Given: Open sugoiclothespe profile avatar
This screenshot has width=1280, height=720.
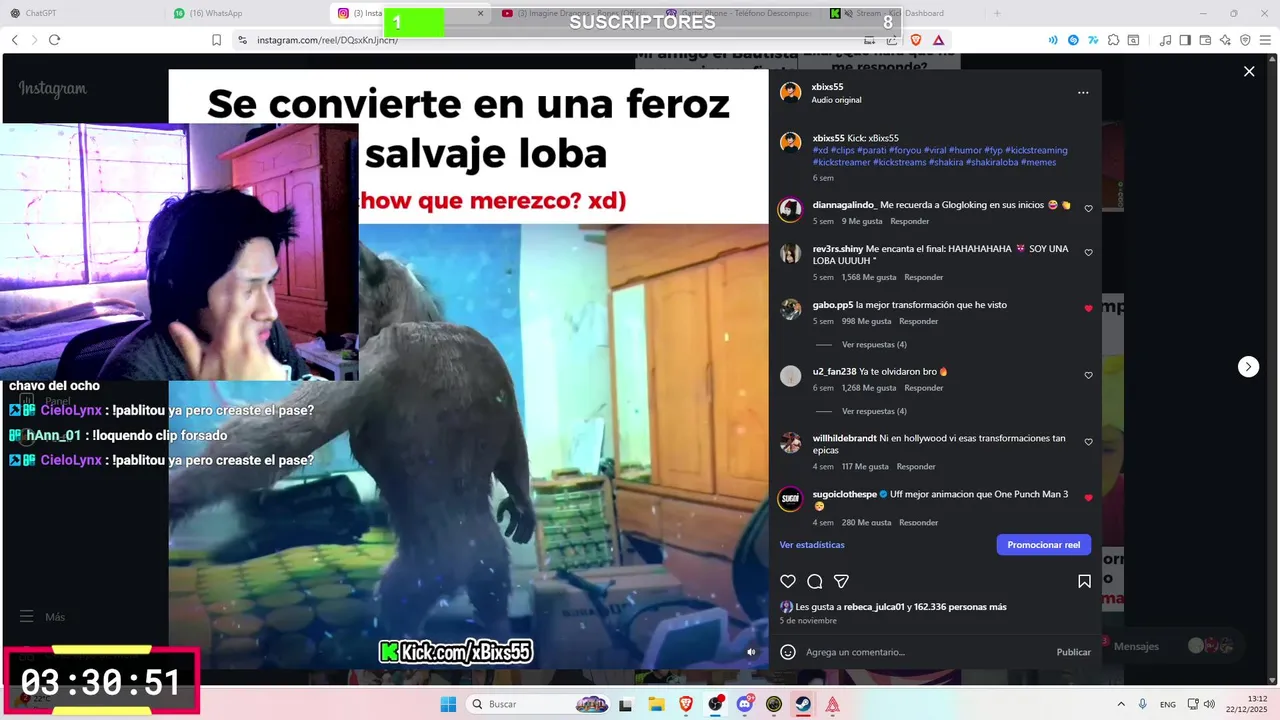Looking at the screenshot, I should point(790,500).
